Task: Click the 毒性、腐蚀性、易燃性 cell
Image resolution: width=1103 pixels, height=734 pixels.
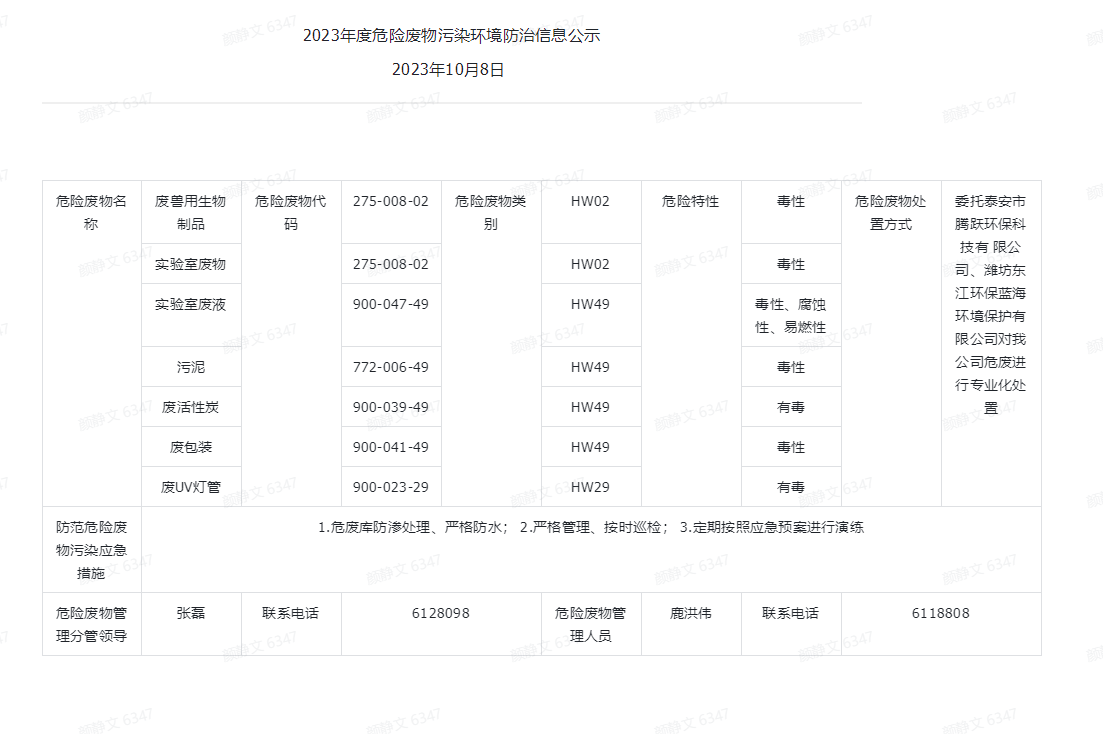Action: coord(791,315)
